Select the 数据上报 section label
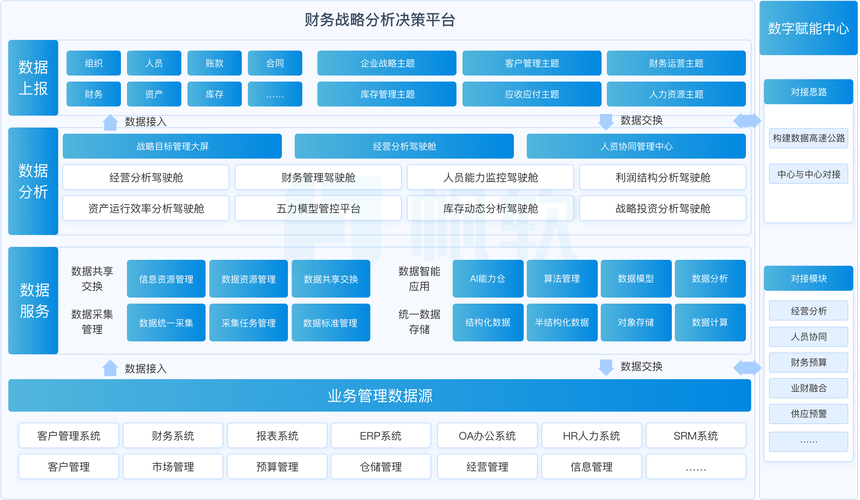Image resolution: width=860 pixels, height=500 pixels. [33, 78]
